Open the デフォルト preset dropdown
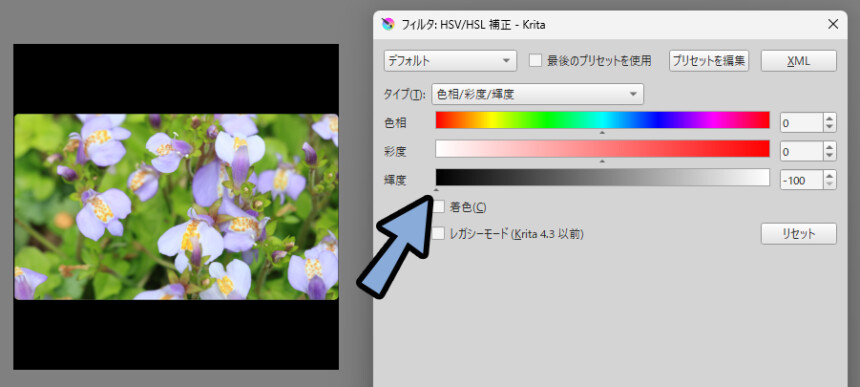Viewport: 860px width, 387px height. [450, 61]
